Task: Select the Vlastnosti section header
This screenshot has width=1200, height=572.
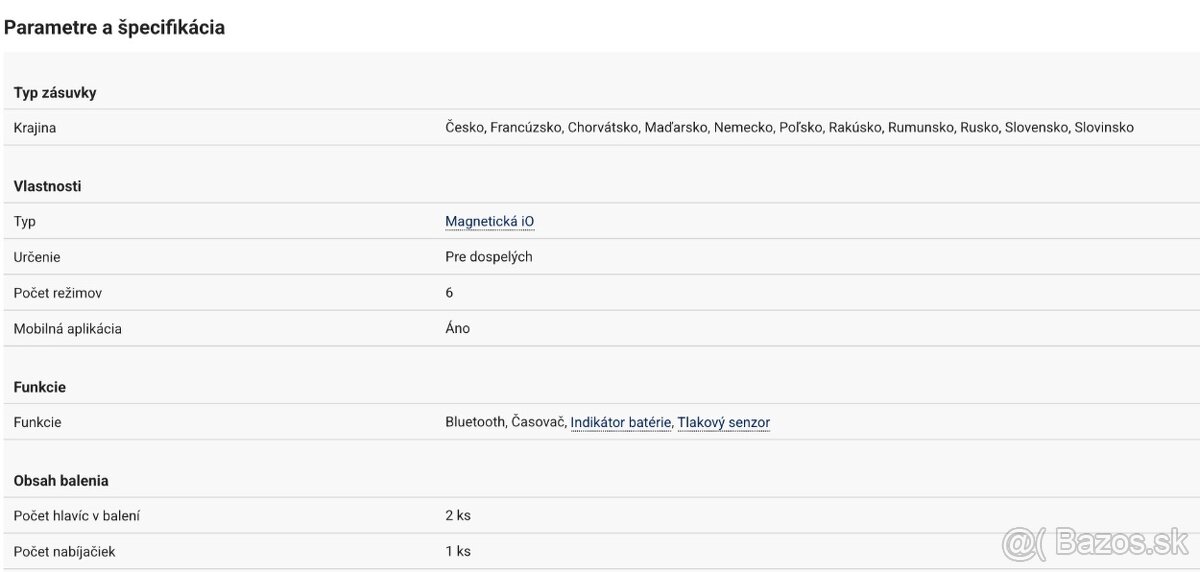Action: coord(48,186)
